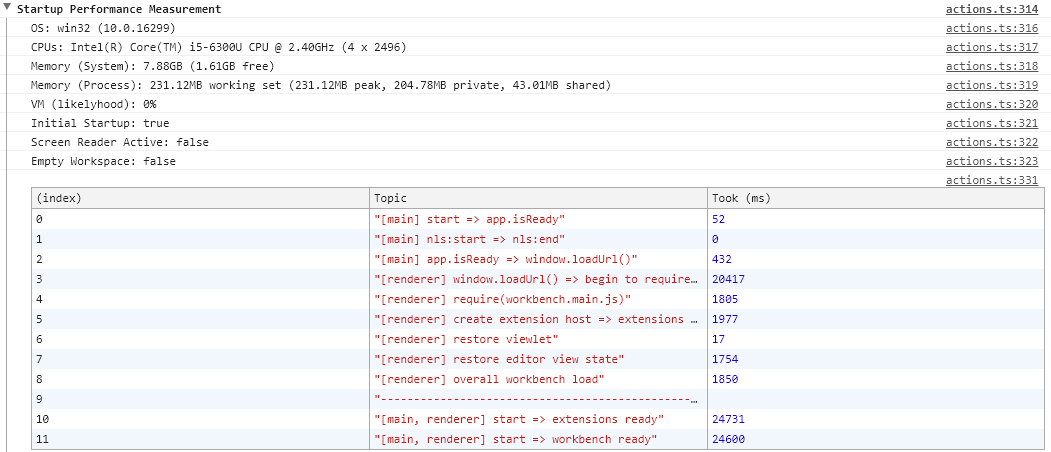
Task: Open source link actions.ts:323
Action: pyautogui.click(x=991, y=161)
